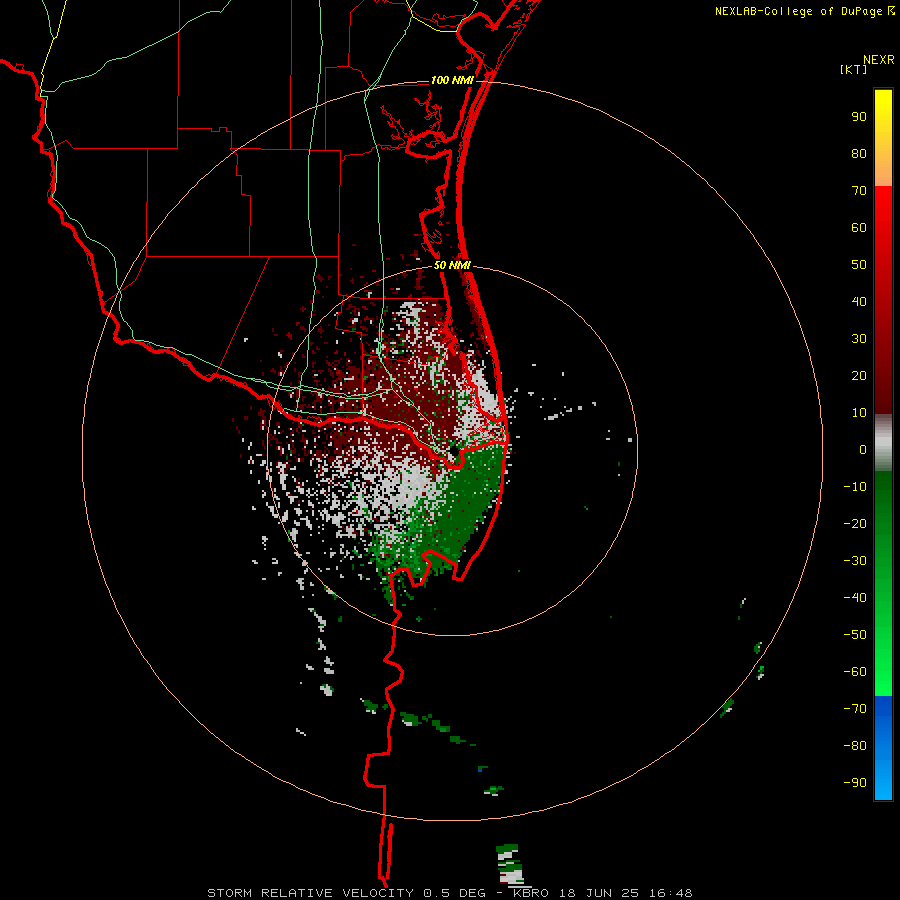
Task: Click the -90 knot scale label
Action: tap(855, 783)
